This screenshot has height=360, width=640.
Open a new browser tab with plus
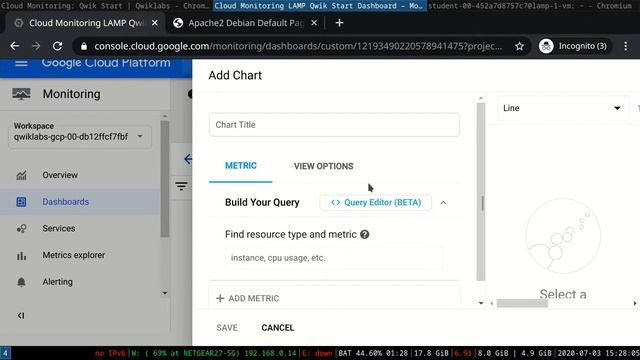[339, 23]
